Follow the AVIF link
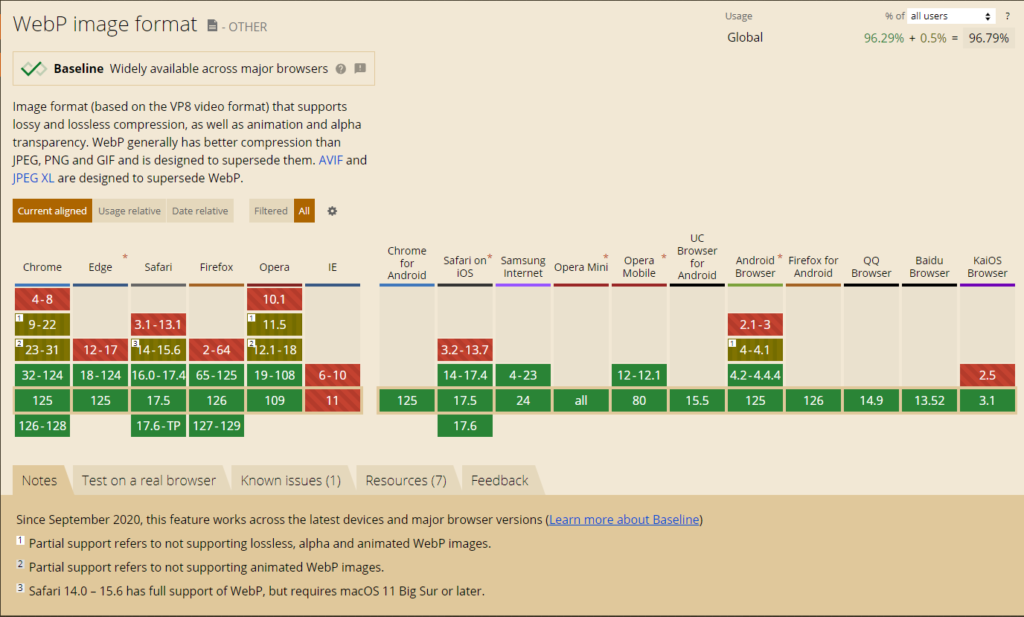The image size is (1024, 617). click(x=330, y=160)
